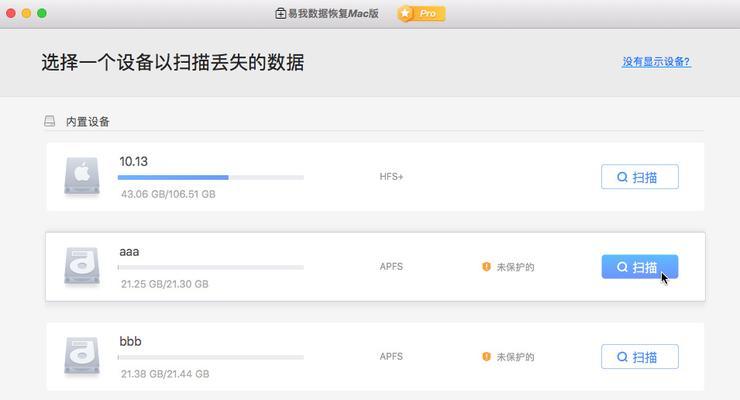Click the unprotected shield icon for bbb
The width and height of the screenshot is (740, 400).
486,357
